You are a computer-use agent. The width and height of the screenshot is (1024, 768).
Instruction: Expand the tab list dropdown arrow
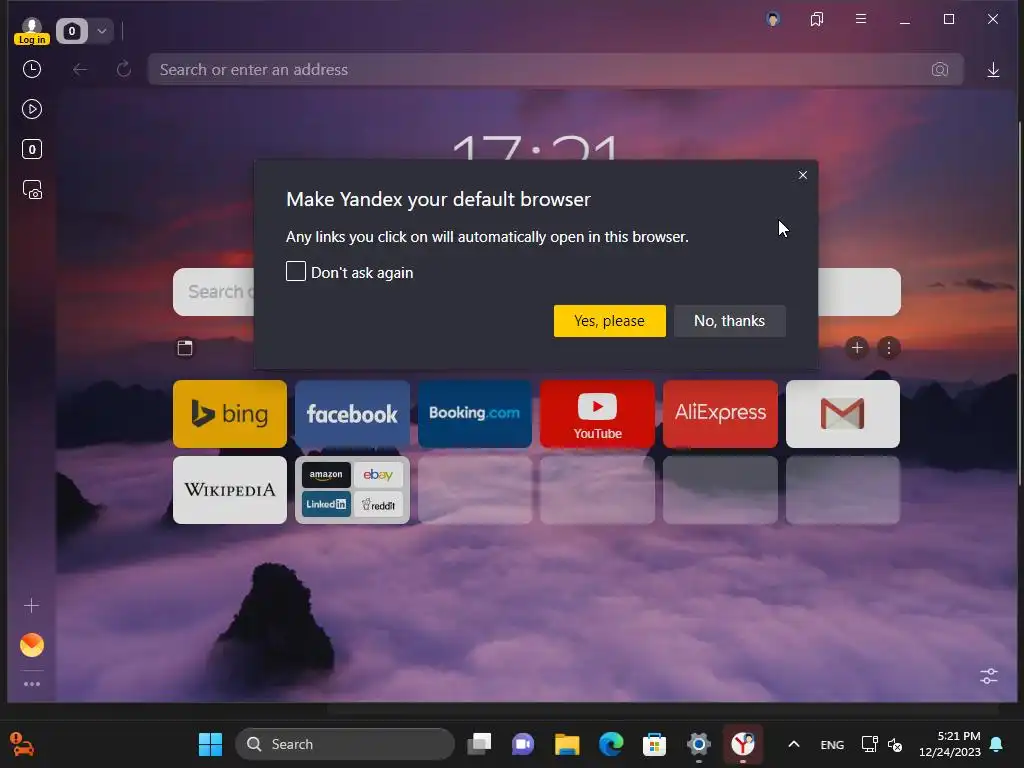(102, 31)
